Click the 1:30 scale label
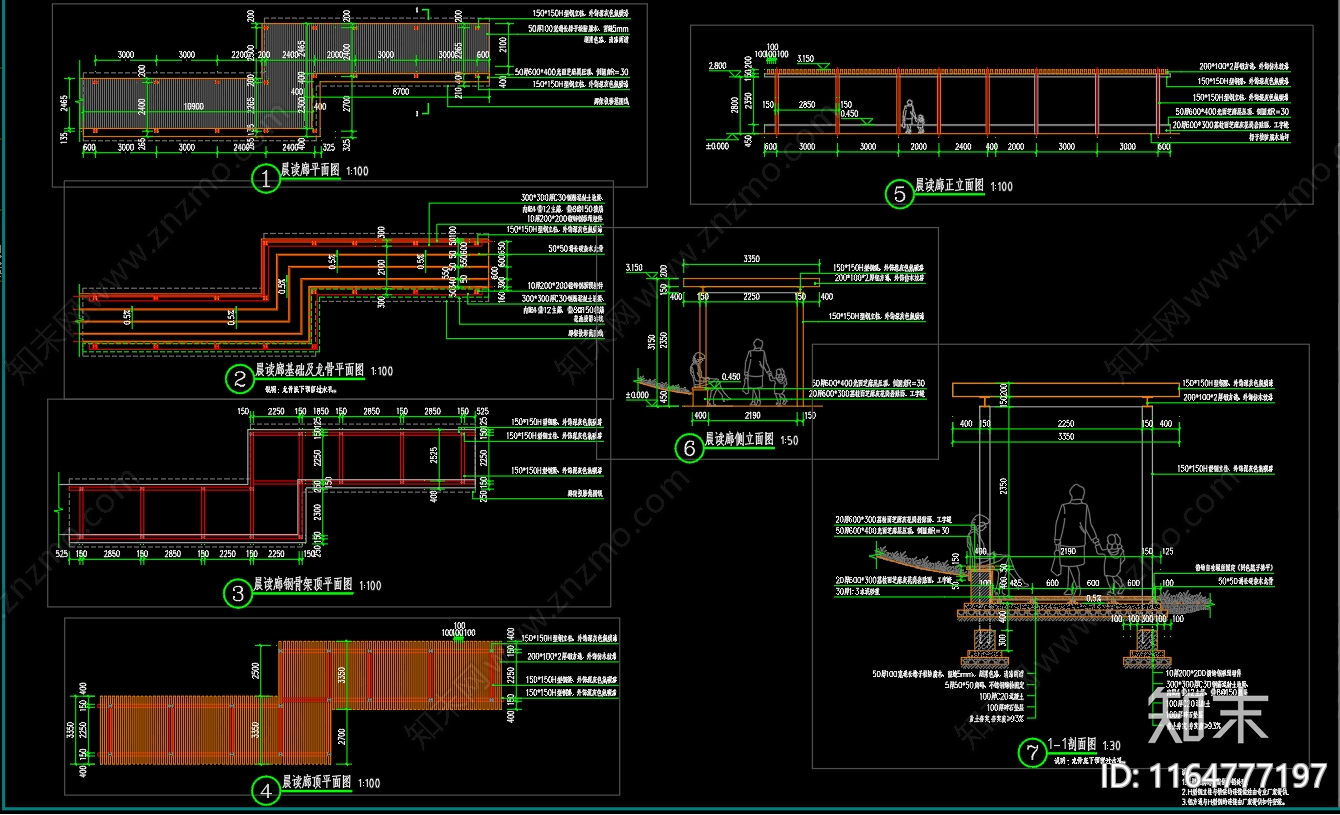 [x=1111, y=745]
